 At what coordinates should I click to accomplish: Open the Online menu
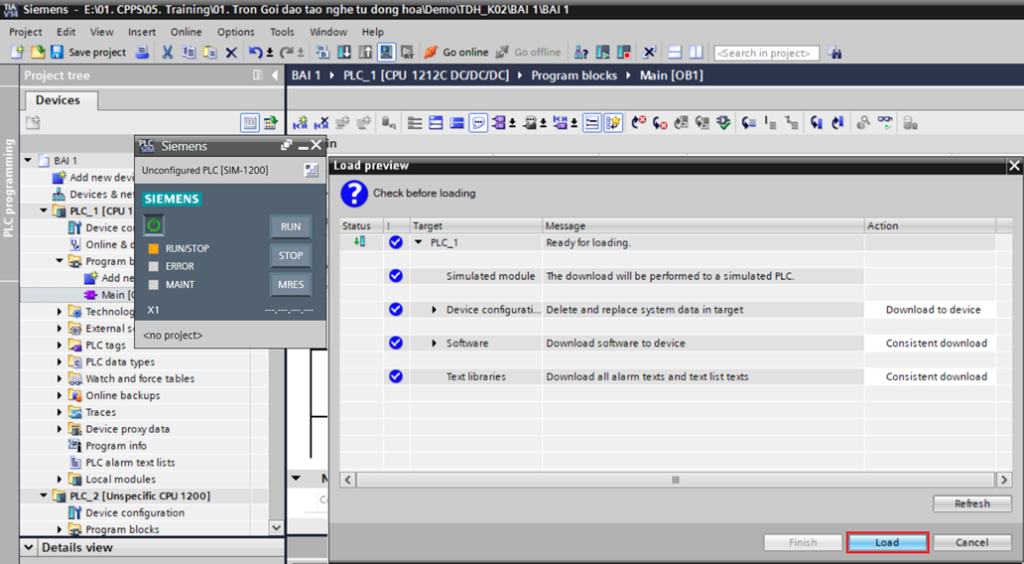click(186, 32)
